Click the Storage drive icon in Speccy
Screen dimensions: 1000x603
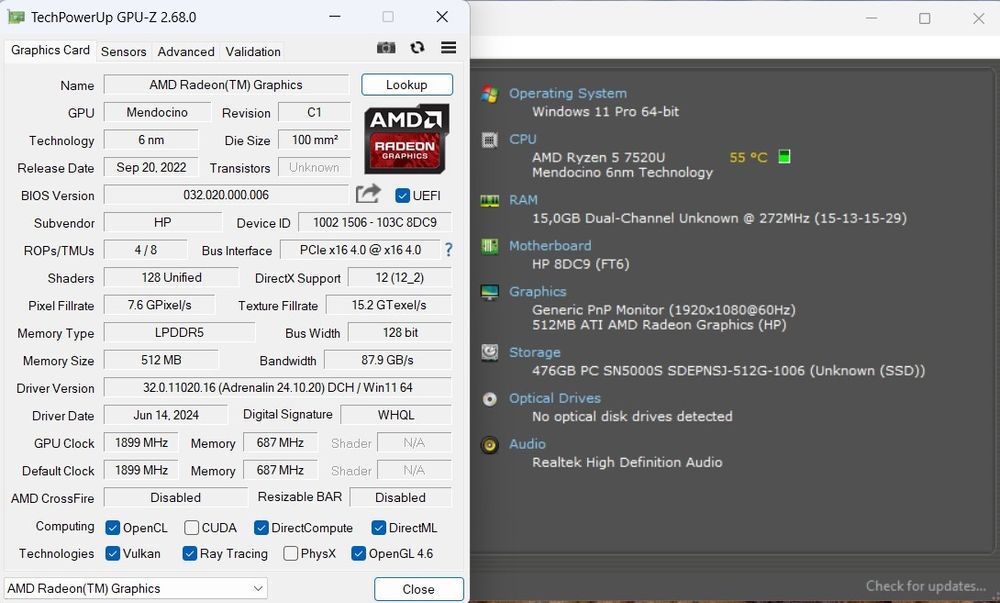click(490, 352)
